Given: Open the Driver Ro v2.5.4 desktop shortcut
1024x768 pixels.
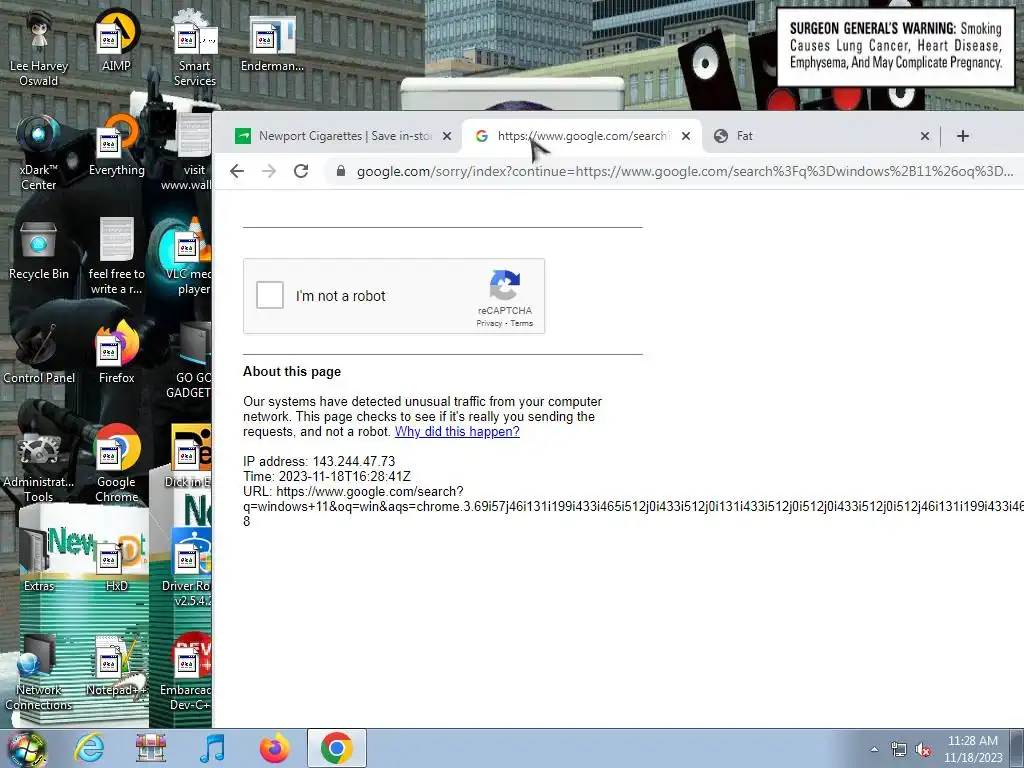Looking at the screenshot, I should click(x=187, y=569).
